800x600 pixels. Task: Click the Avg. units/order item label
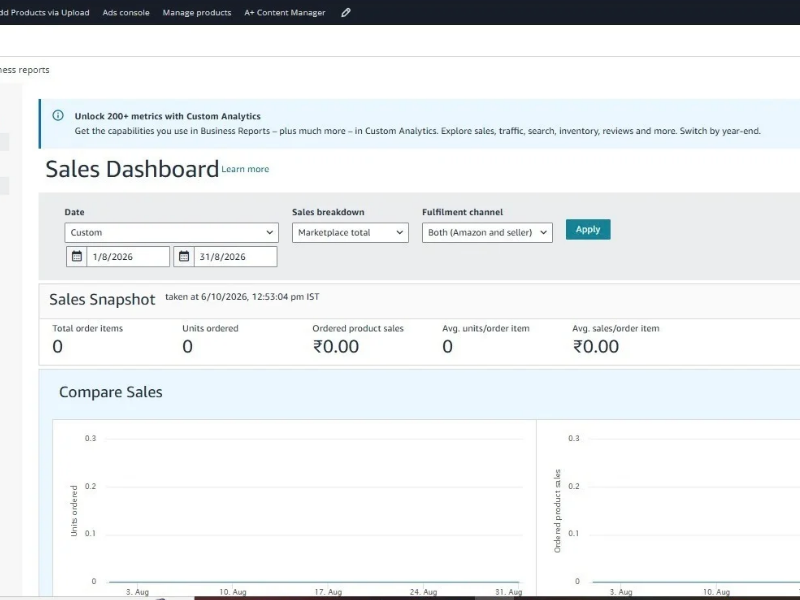pos(486,329)
